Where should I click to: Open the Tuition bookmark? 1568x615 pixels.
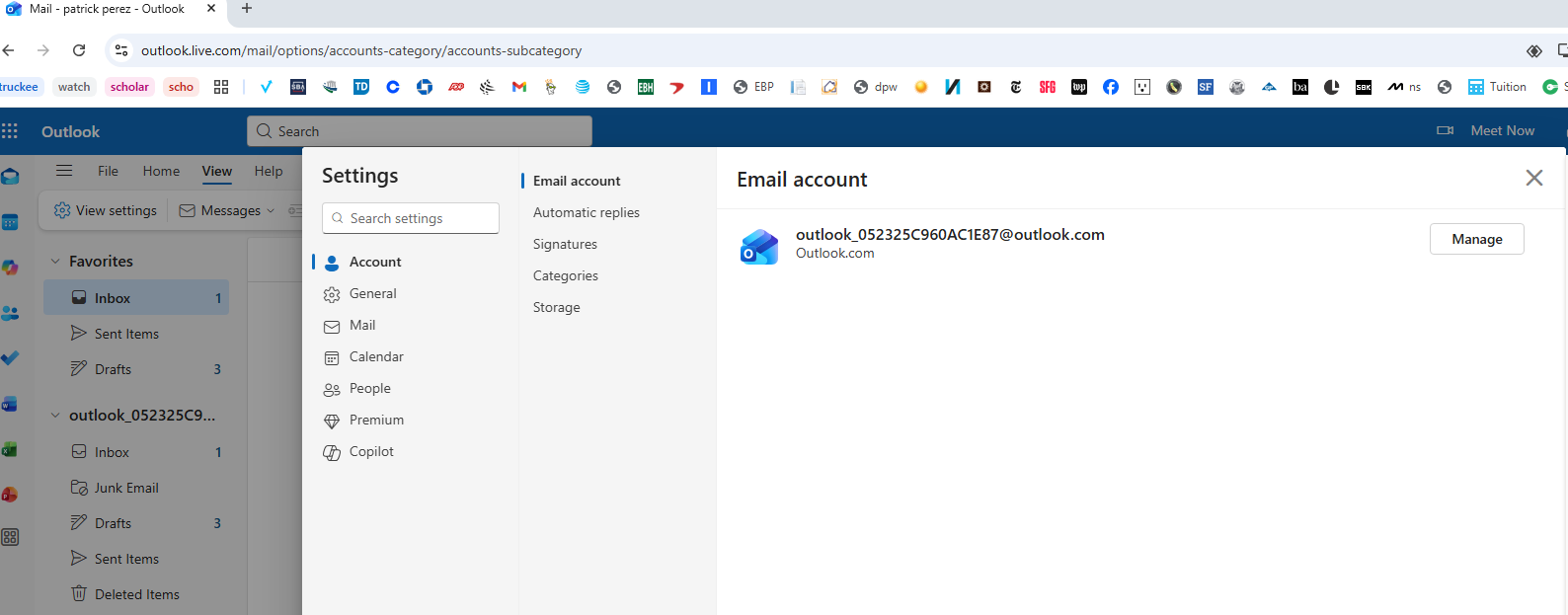(1497, 87)
